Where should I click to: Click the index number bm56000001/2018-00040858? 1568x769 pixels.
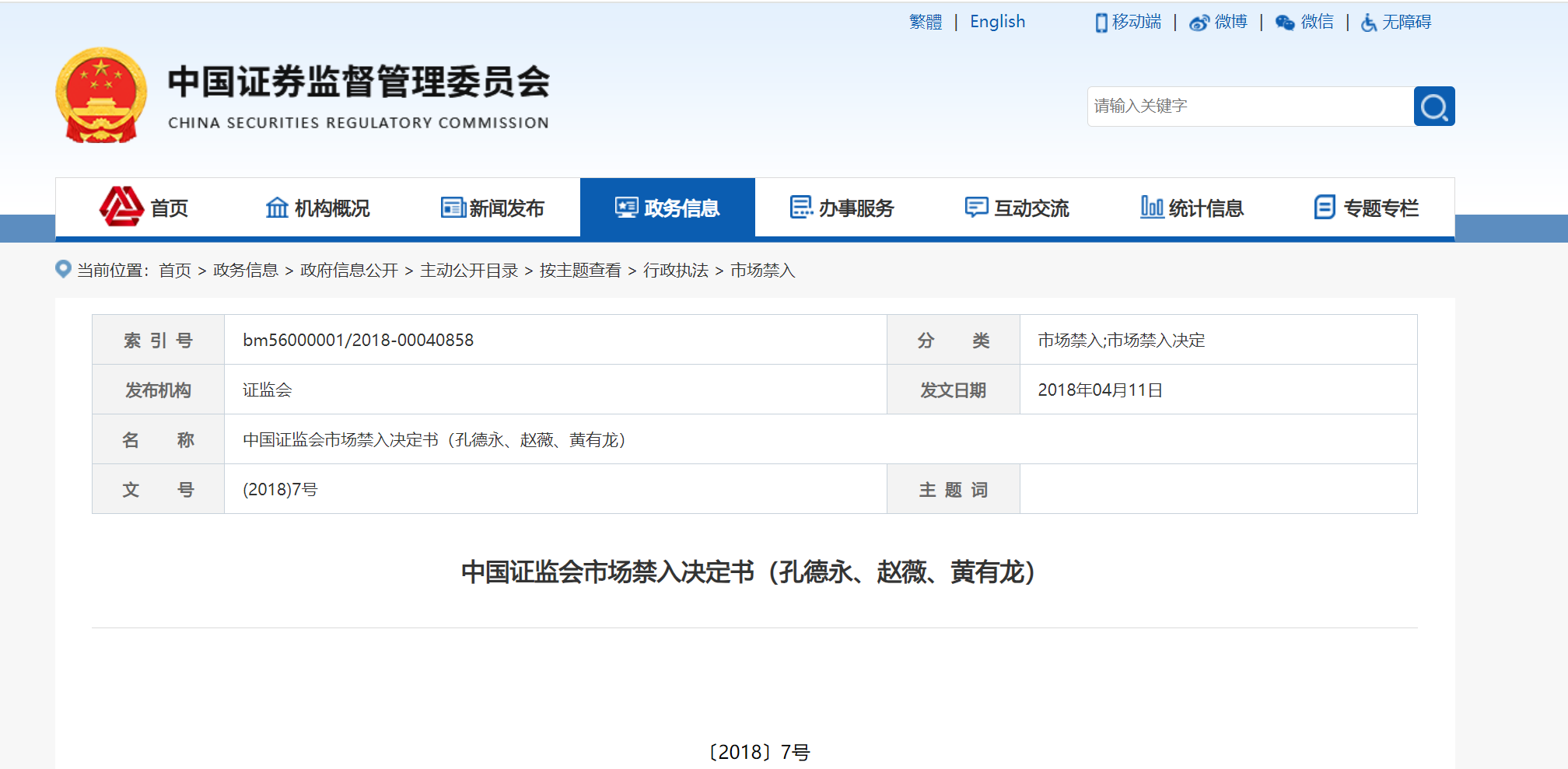358,340
